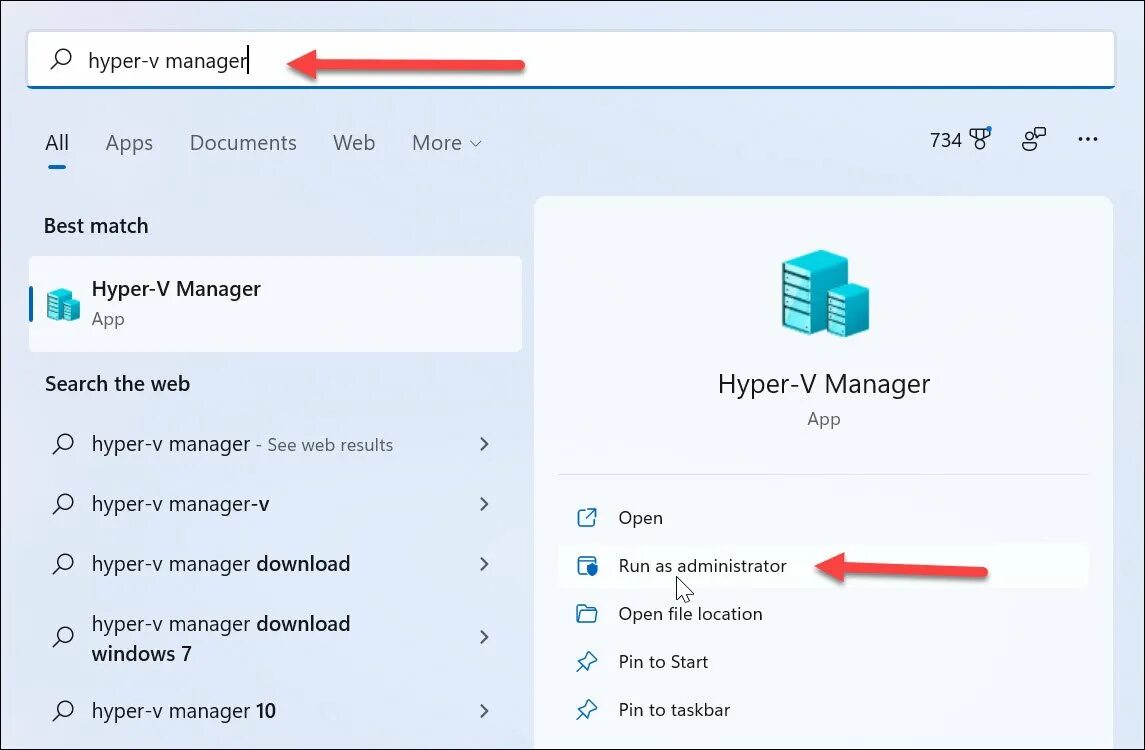Select Hyper-V Manager best match result
The width and height of the screenshot is (1145, 750).
click(275, 304)
